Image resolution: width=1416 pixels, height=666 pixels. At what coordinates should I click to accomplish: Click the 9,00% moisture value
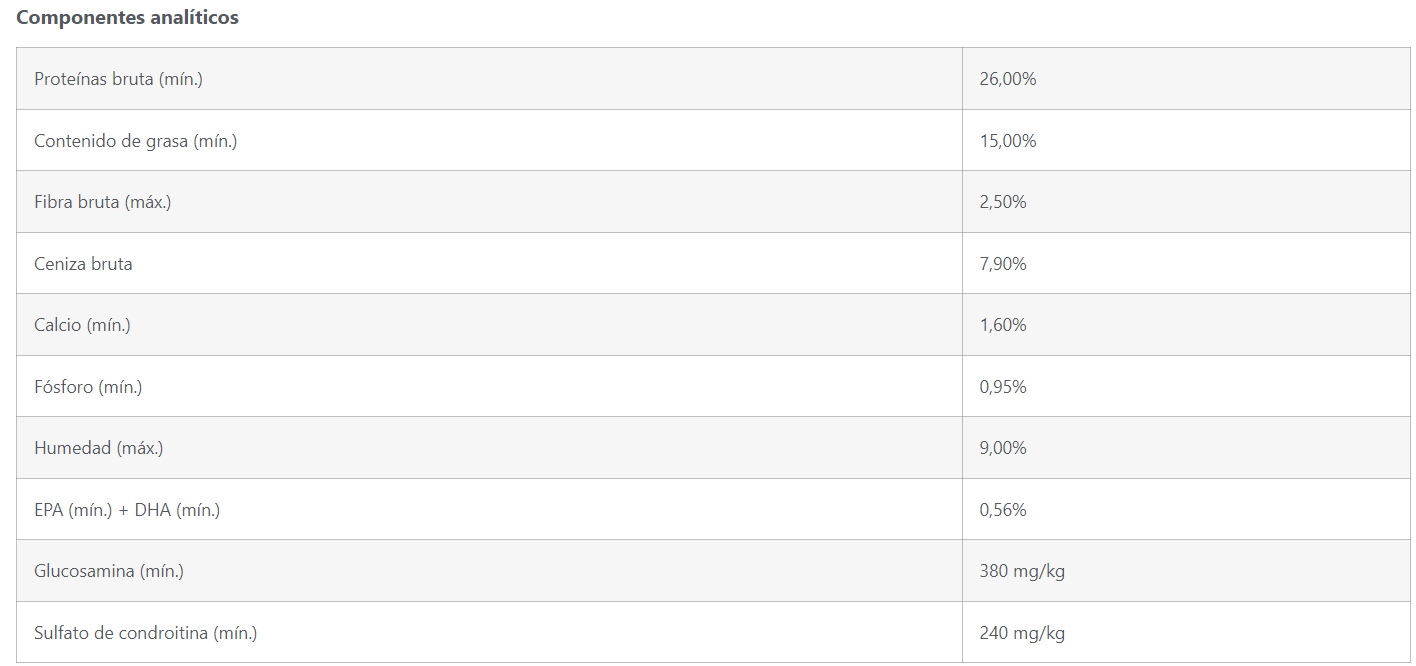point(1003,448)
